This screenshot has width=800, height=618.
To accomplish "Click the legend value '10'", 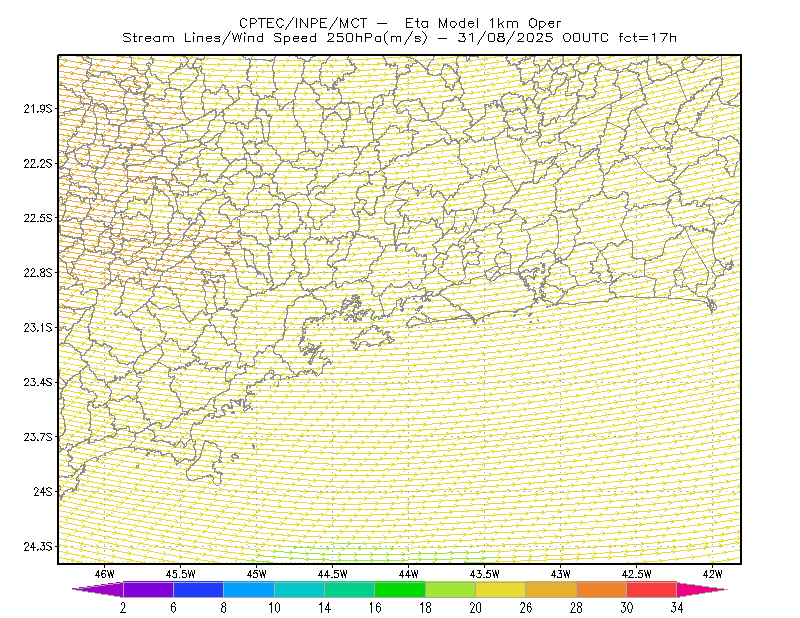I will point(274,608).
